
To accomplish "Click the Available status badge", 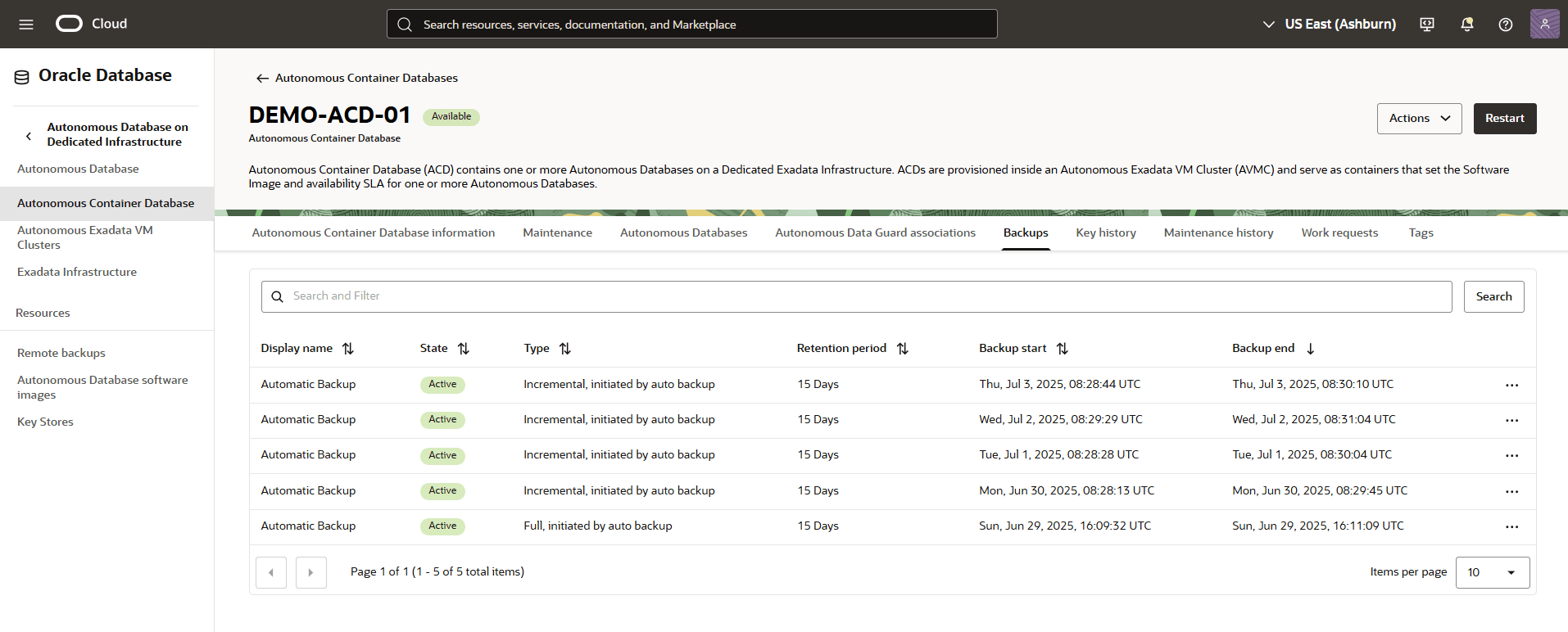I will click(x=451, y=117).
